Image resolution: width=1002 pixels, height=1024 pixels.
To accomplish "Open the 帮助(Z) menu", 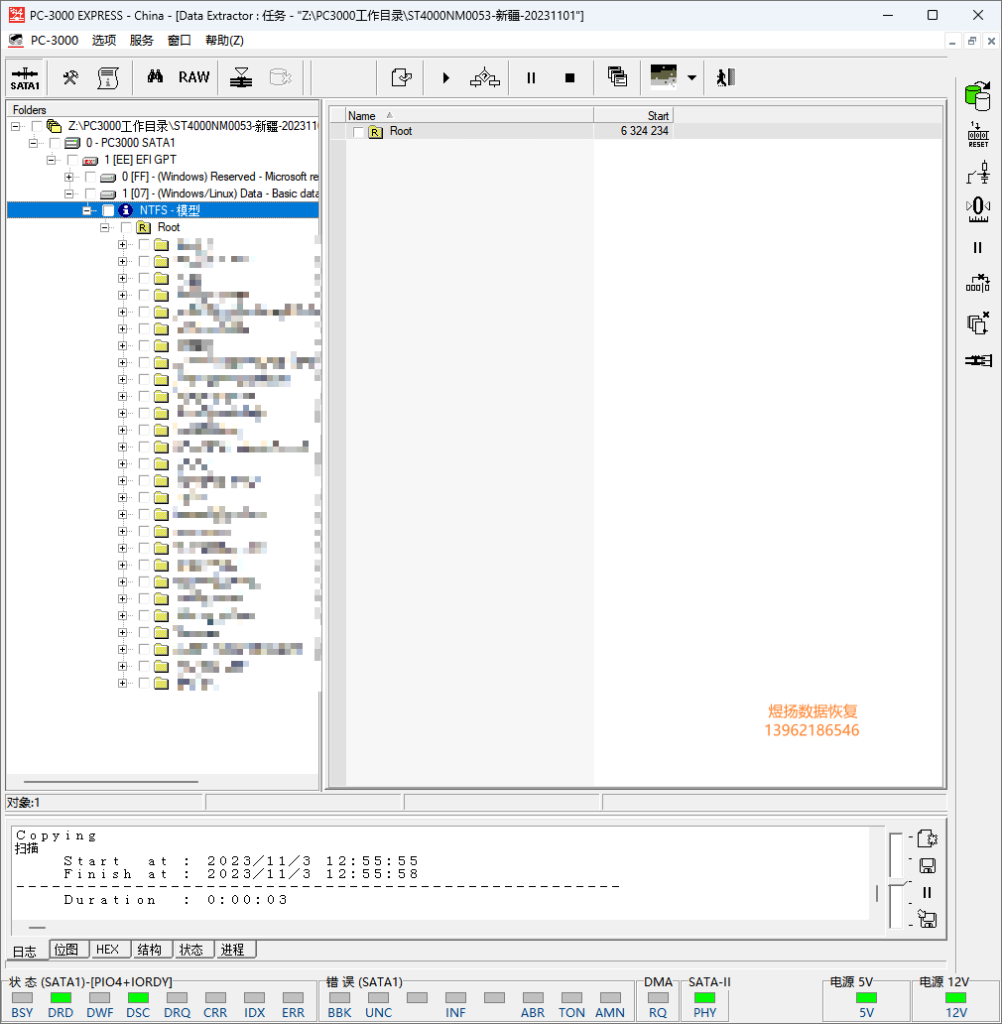I will 224,40.
